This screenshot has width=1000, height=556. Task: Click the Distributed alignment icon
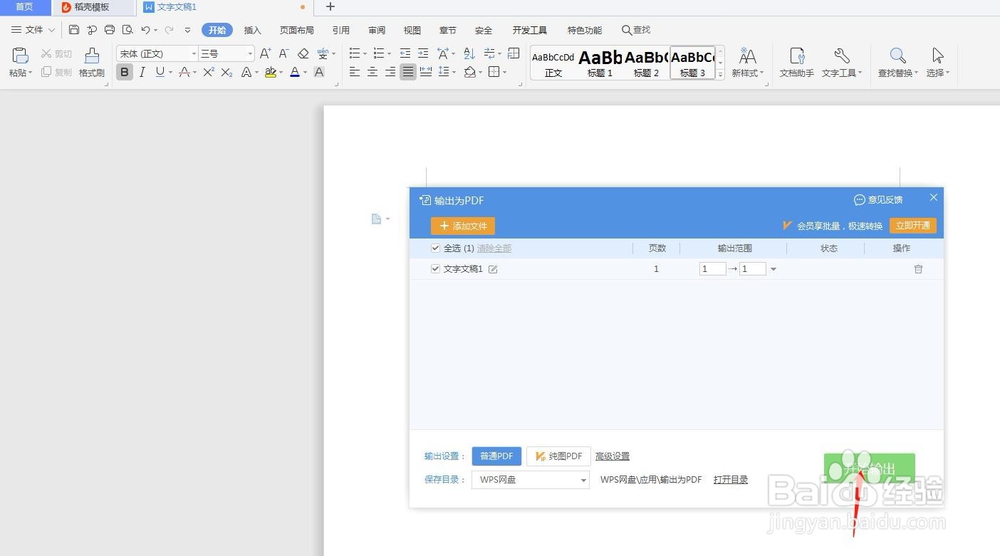[x=426, y=72]
